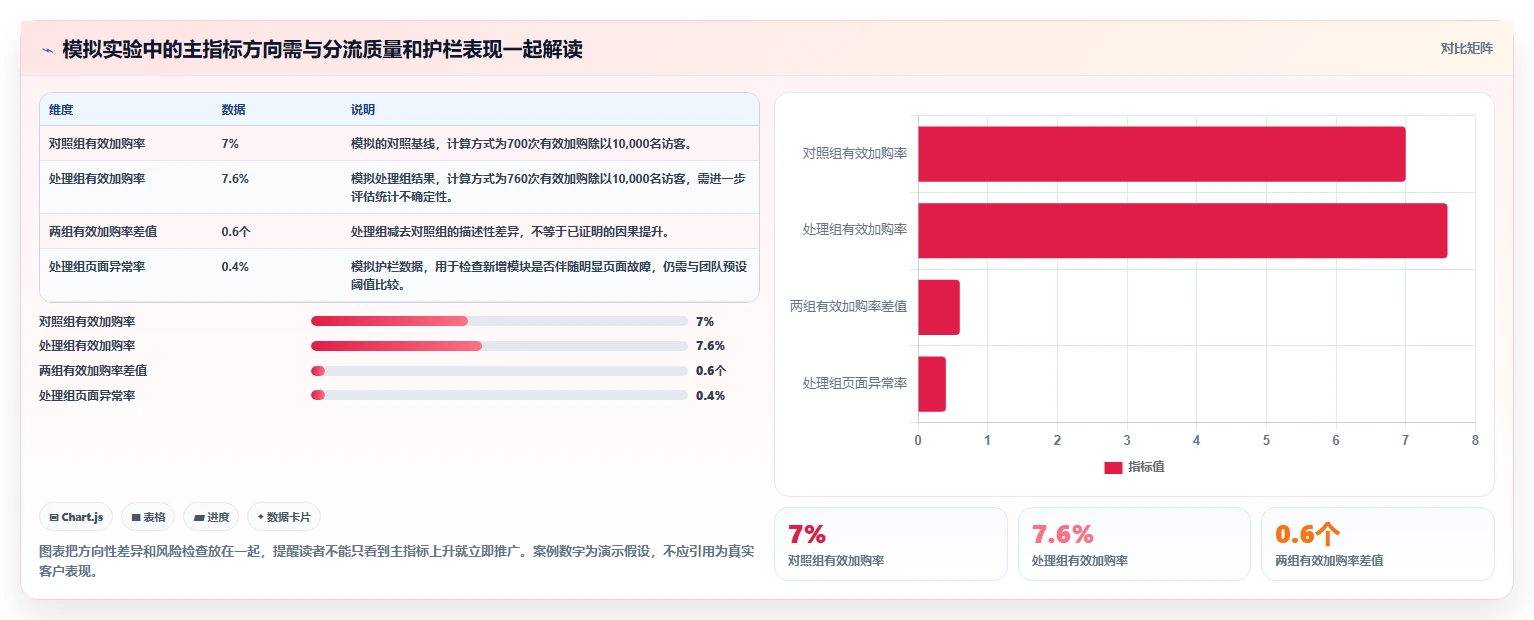Open the red 7% KPI card
This screenshot has width=1534, height=620.
[891, 543]
